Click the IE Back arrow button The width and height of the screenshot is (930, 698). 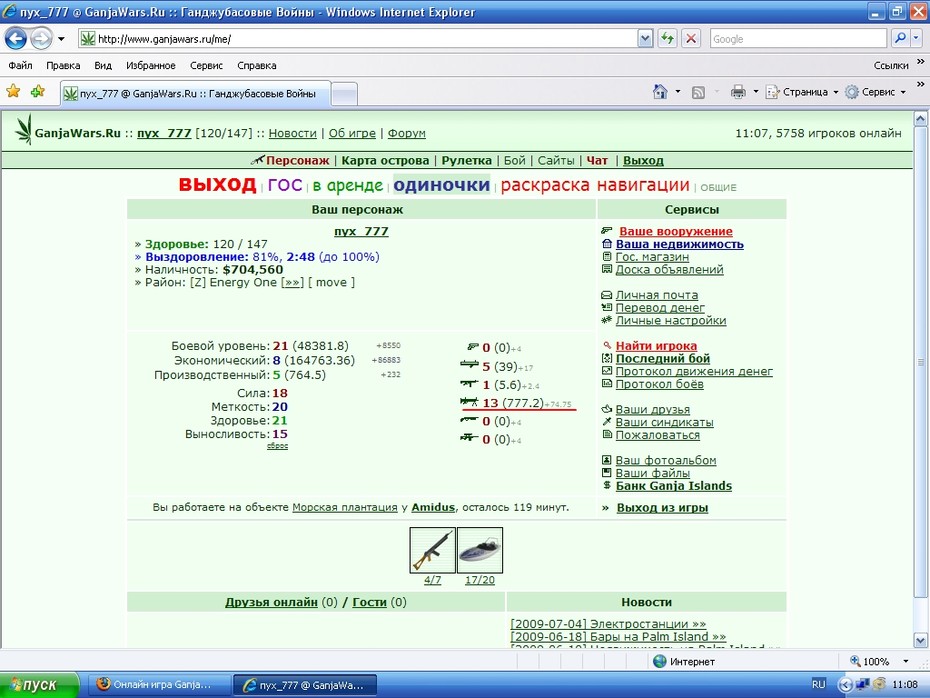click(15, 39)
